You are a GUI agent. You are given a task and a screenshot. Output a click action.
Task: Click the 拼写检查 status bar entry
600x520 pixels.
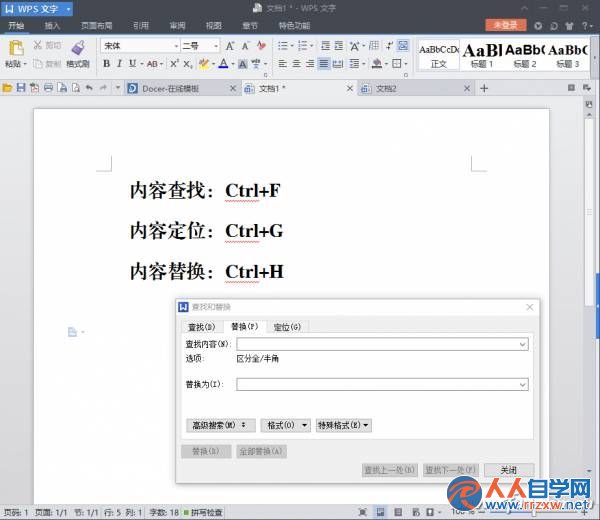click(x=204, y=512)
